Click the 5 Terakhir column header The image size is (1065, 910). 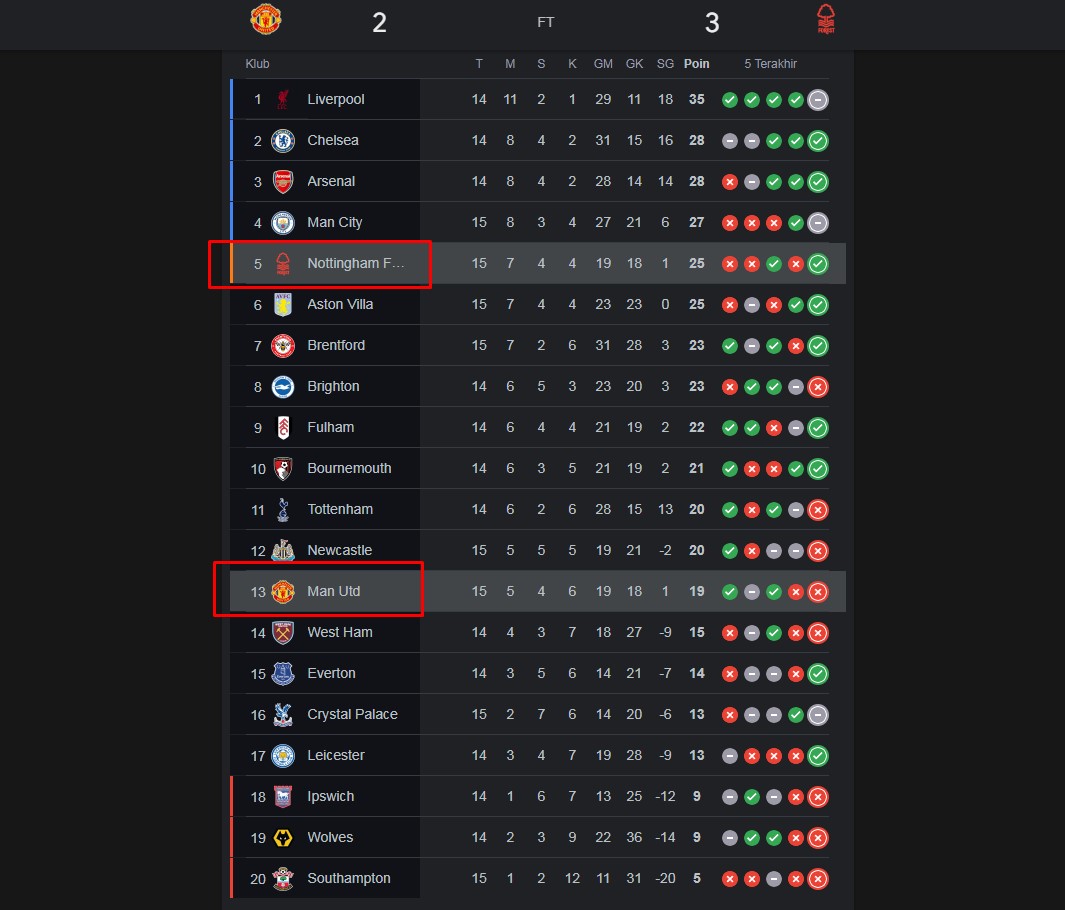pyautogui.click(x=770, y=64)
